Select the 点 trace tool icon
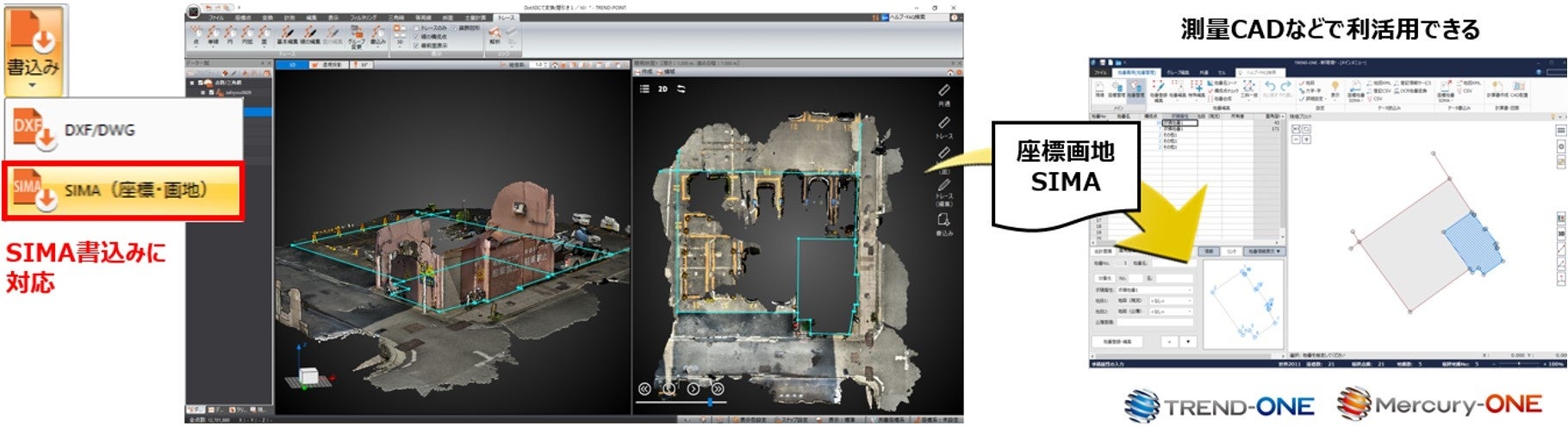The height and width of the screenshot is (426, 1568). click(196, 36)
